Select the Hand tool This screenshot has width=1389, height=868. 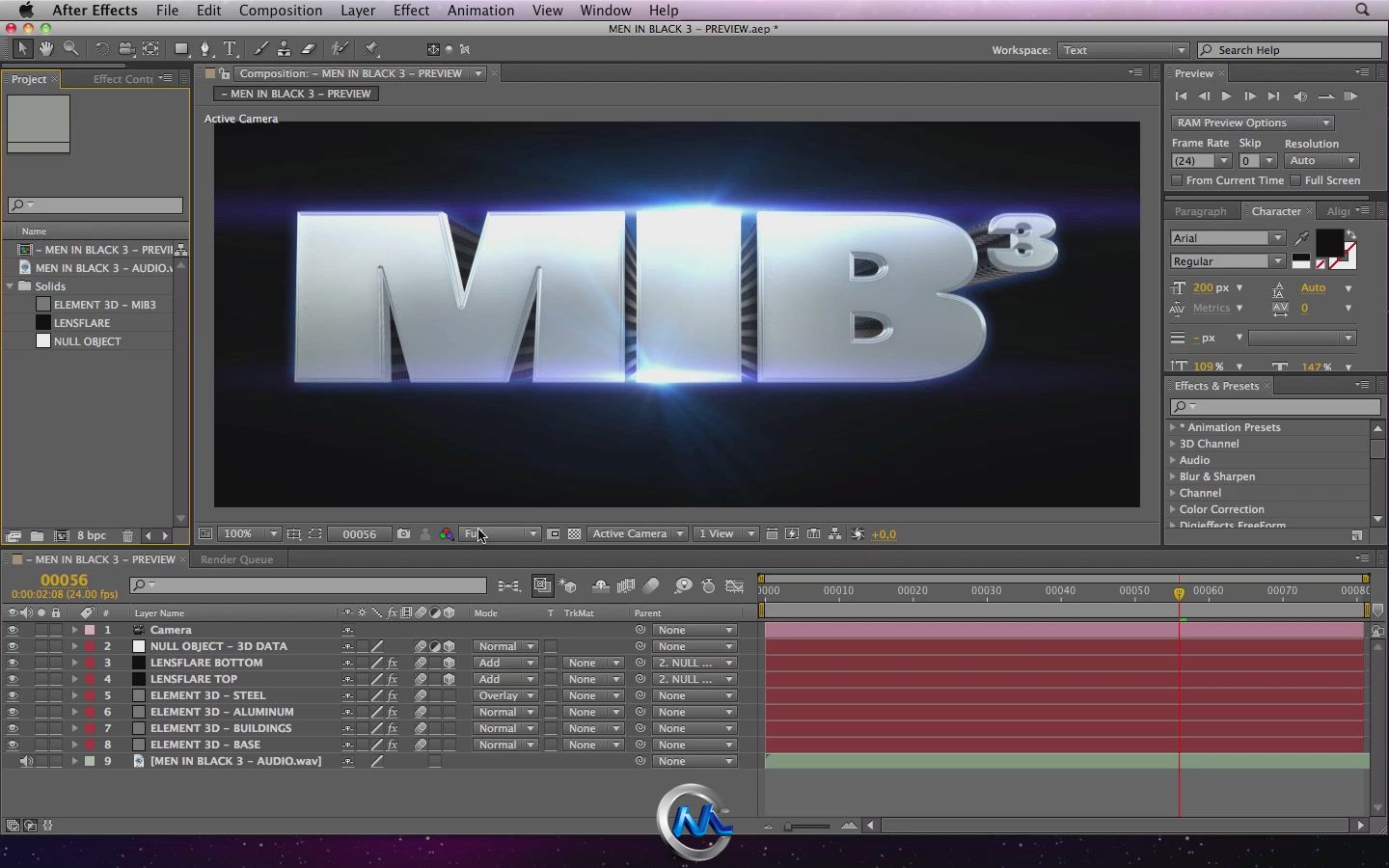click(46, 48)
